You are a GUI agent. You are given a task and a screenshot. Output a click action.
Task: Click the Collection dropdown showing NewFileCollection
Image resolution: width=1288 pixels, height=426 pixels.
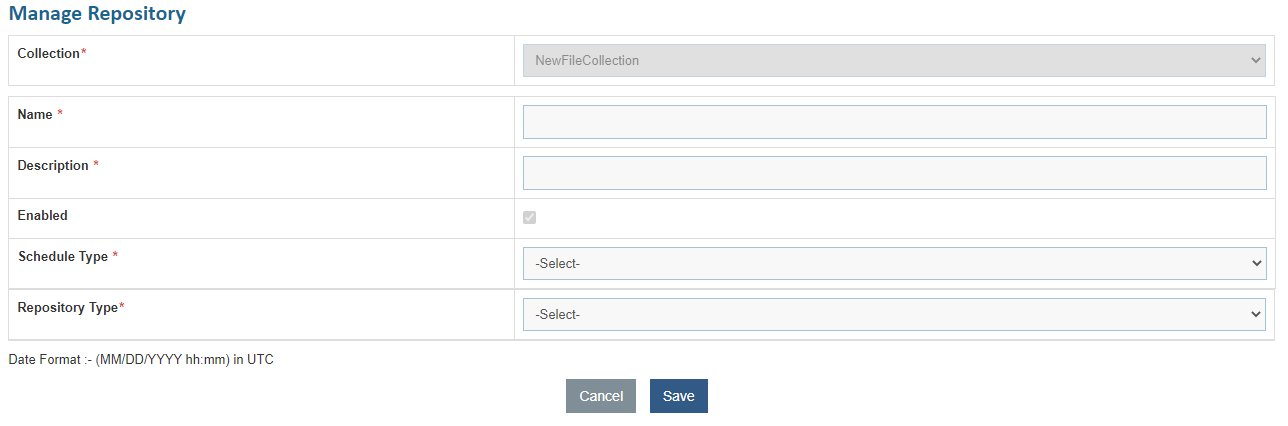[894, 60]
